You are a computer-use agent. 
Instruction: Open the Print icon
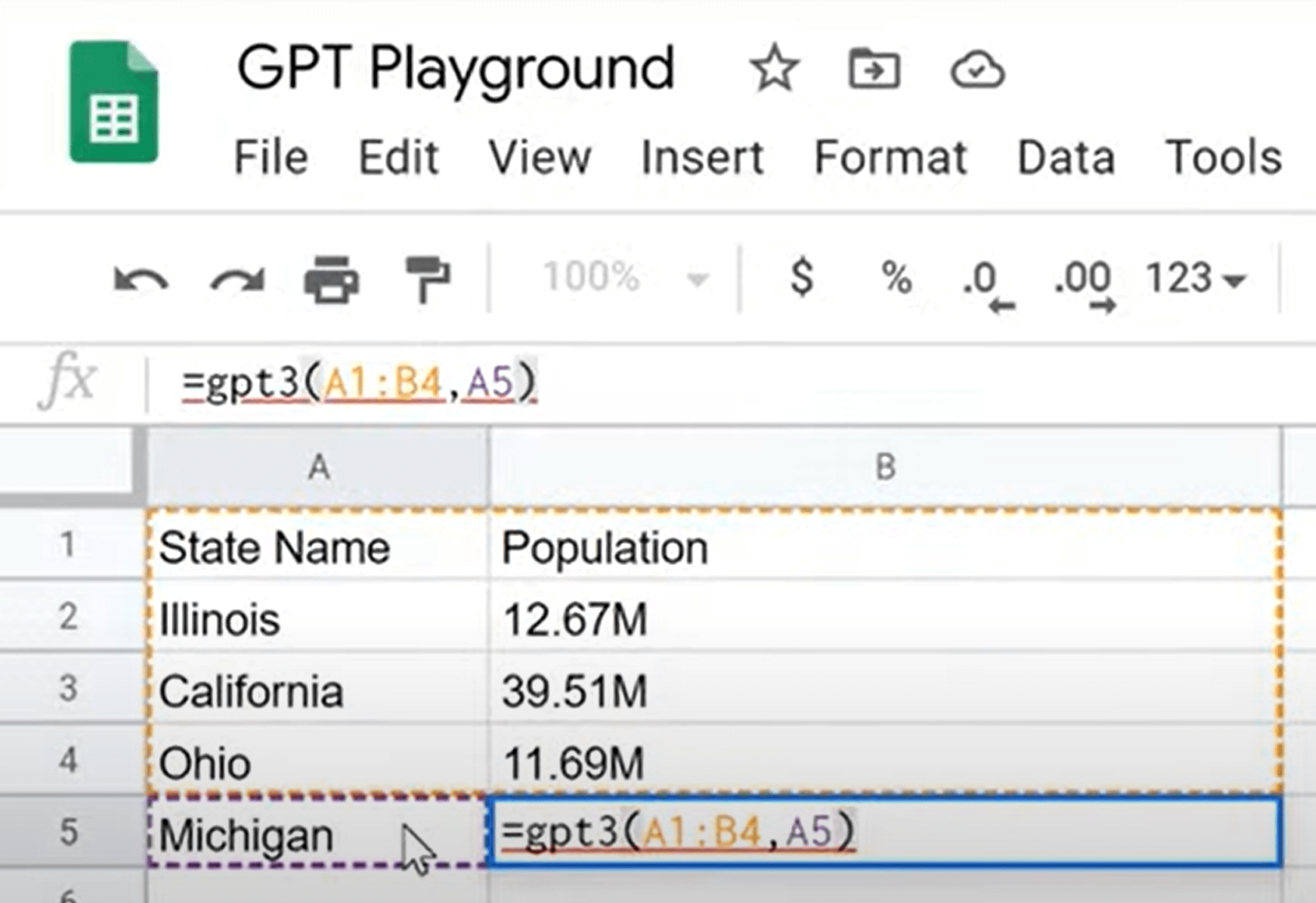pyautogui.click(x=333, y=280)
